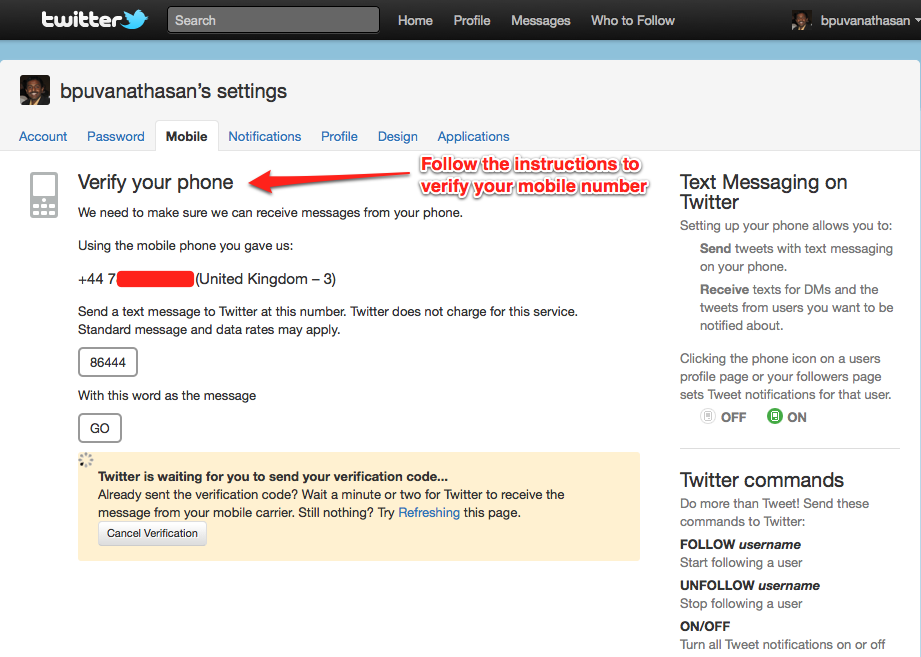Open the Notifications settings tab
The image size is (921, 657).
coord(264,136)
